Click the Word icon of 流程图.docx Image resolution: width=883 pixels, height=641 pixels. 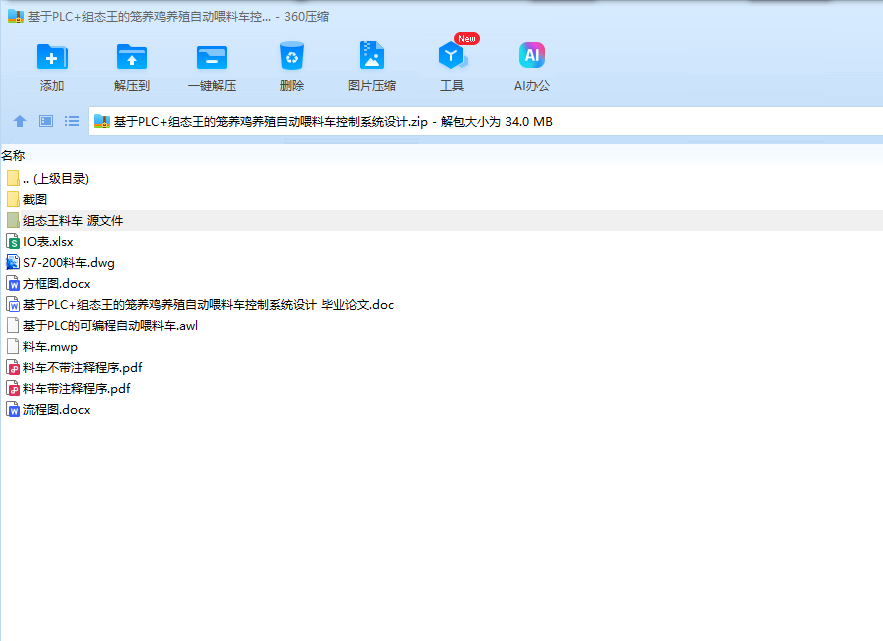point(13,409)
